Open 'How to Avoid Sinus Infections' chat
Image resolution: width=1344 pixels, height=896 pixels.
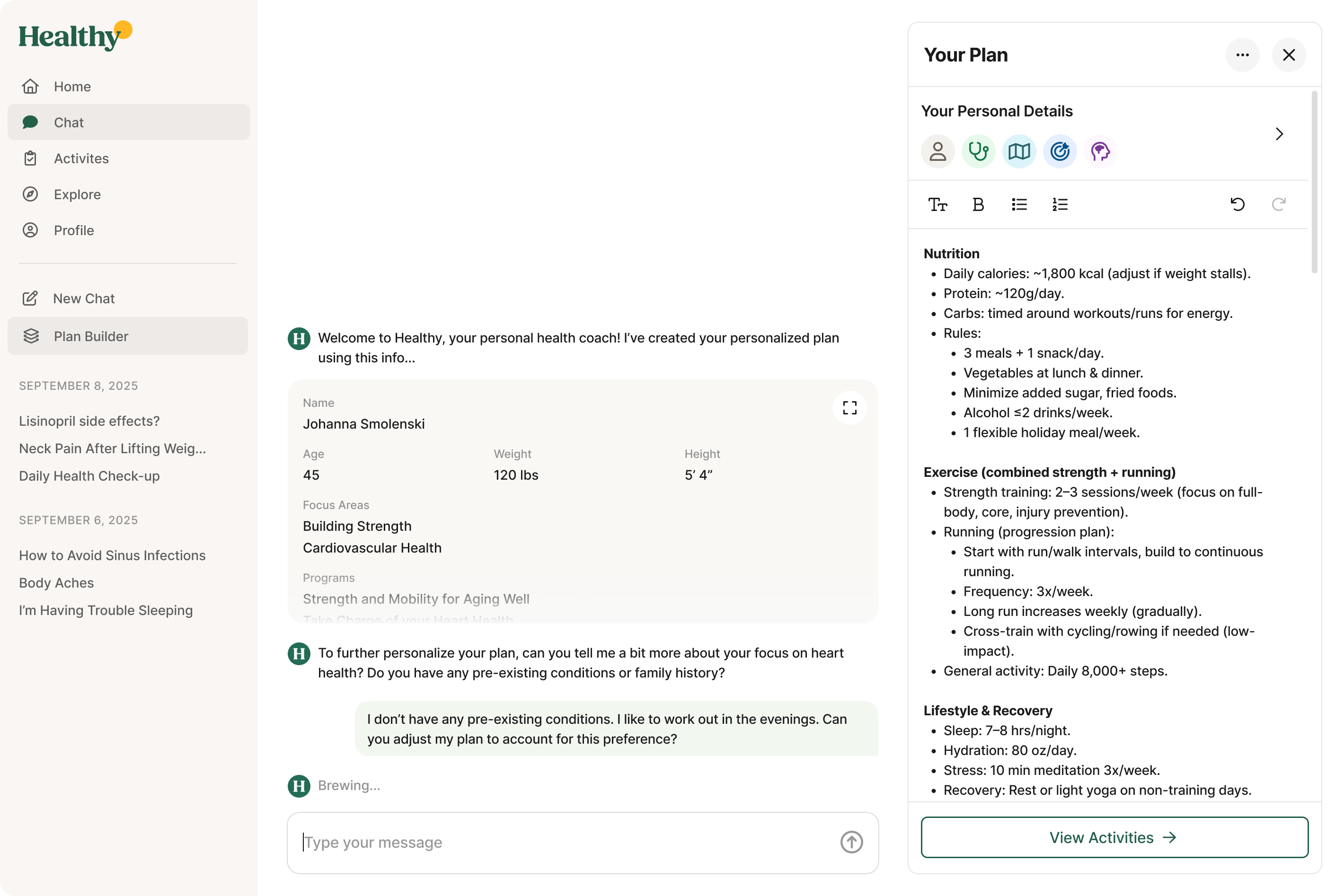112,555
